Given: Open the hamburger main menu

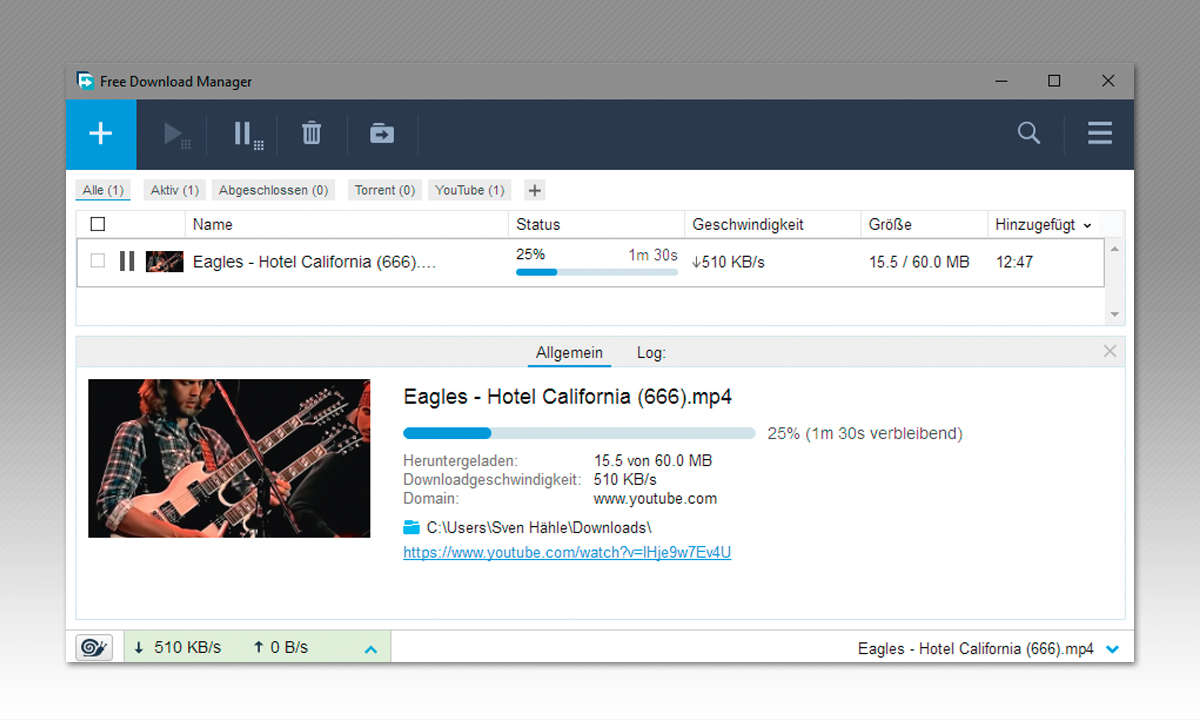Looking at the screenshot, I should [x=1100, y=133].
